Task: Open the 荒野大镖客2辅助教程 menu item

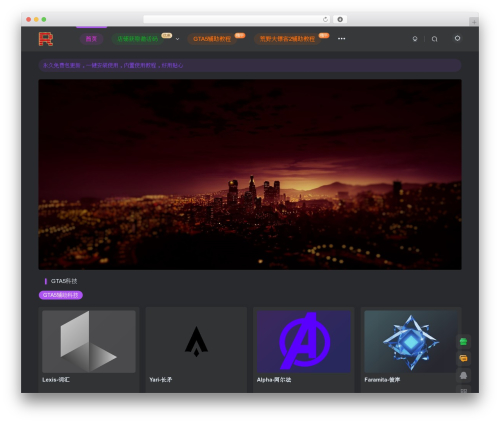Action: click(287, 39)
